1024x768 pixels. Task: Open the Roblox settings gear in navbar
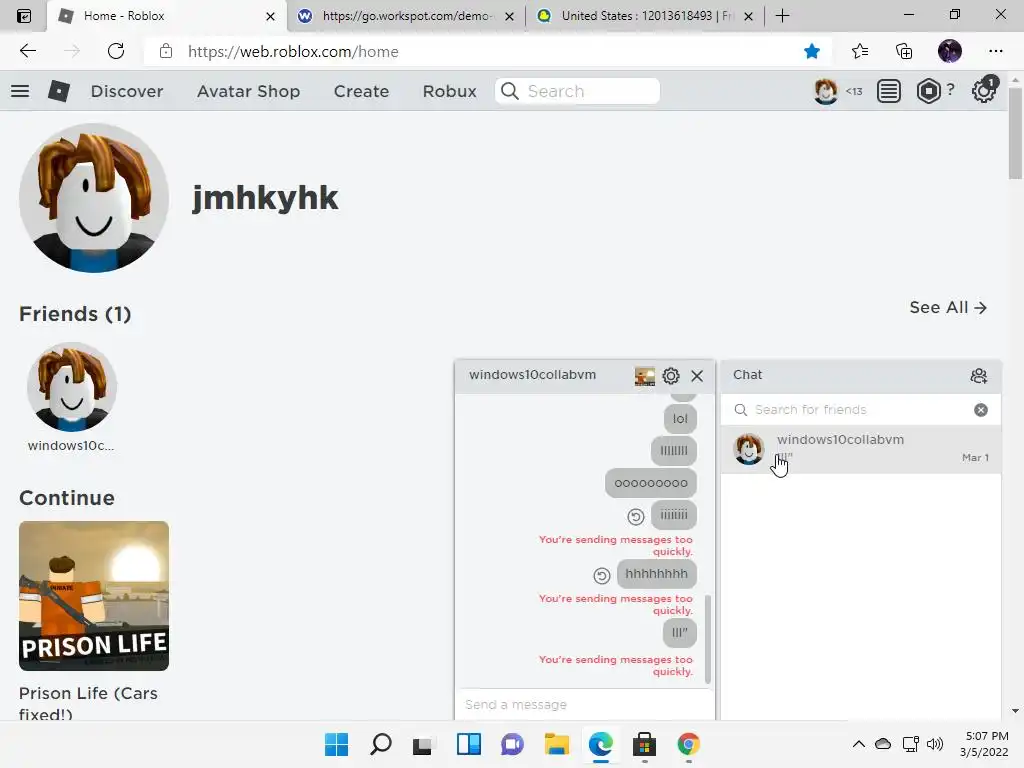coord(983,91)
